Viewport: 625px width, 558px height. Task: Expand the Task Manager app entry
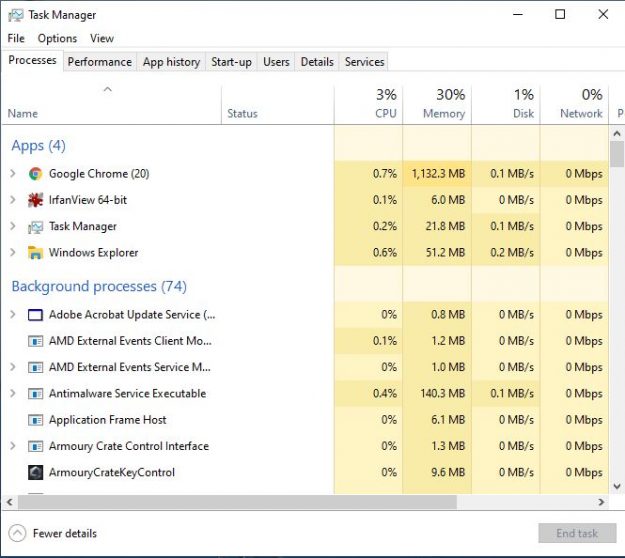pyautogui.click(x=13, y=226)
